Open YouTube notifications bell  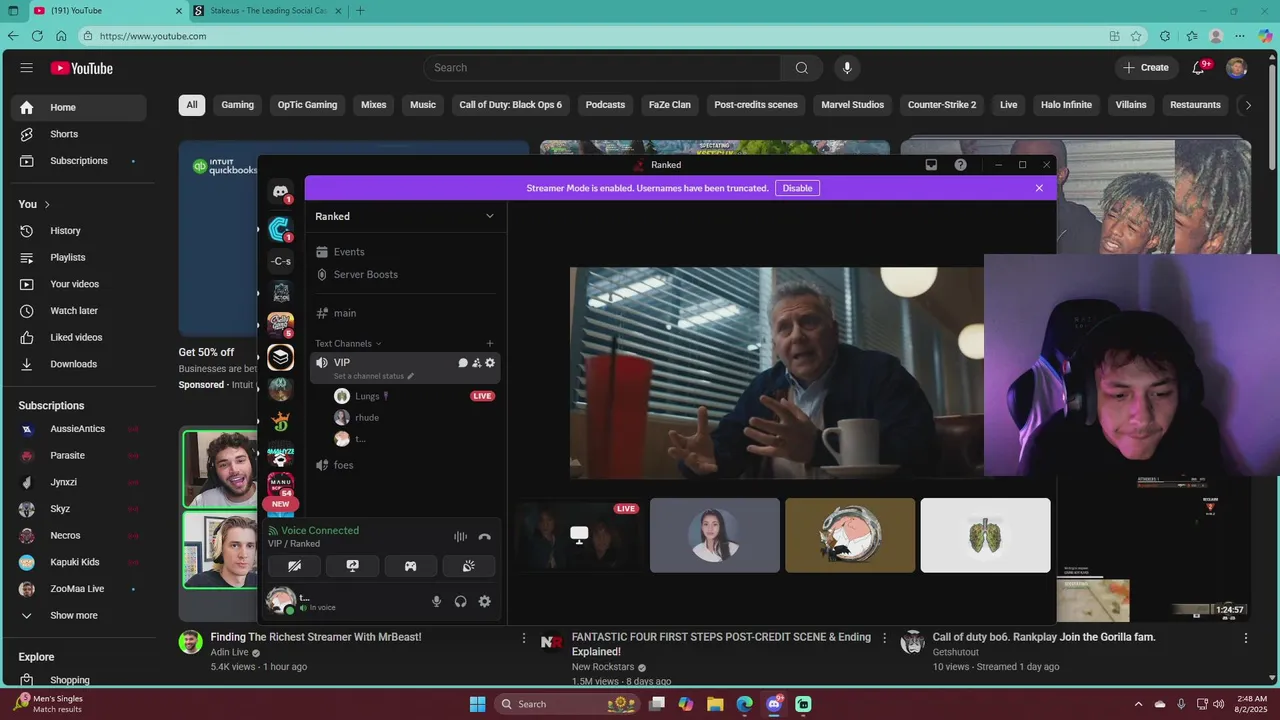pyautogui.click(x=1198, y=68)
